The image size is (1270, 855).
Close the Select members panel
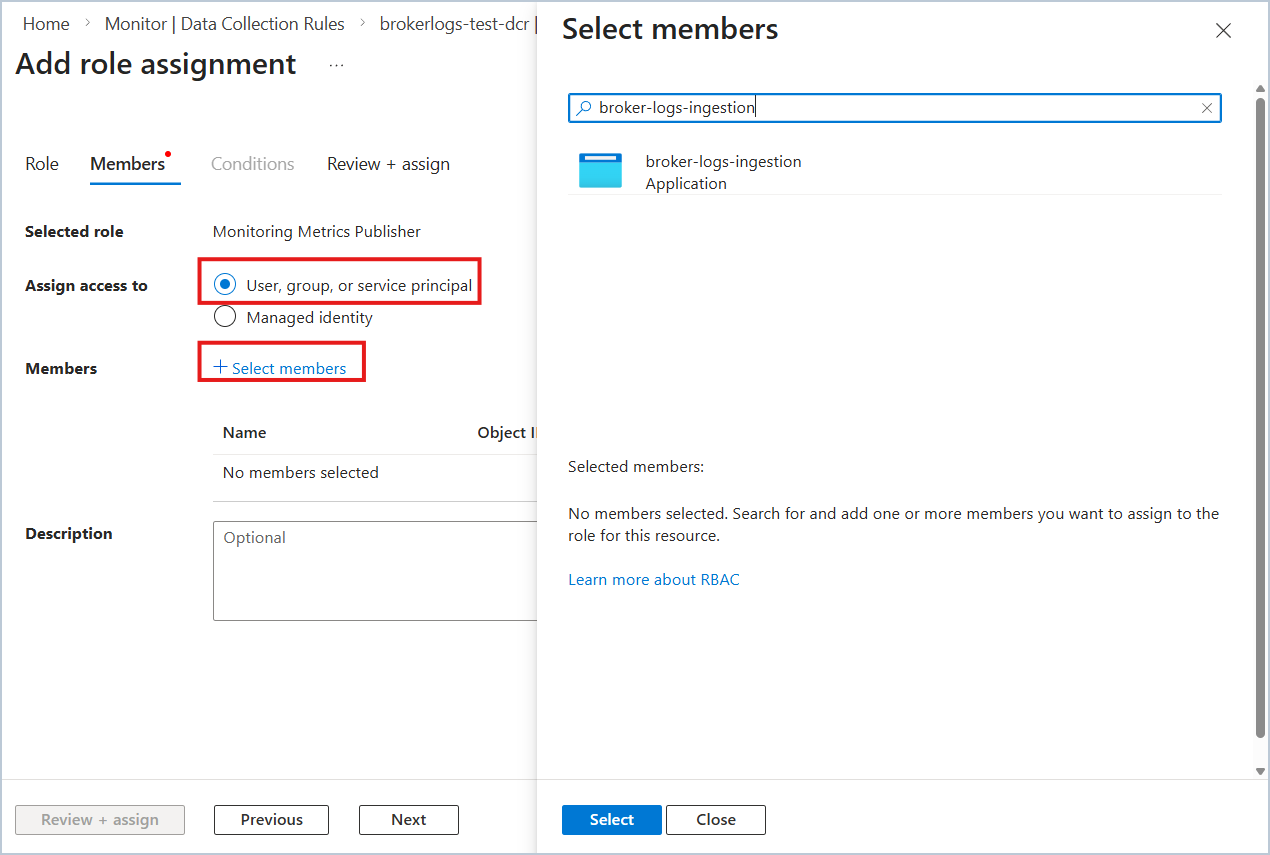(x=1223, y=31)
